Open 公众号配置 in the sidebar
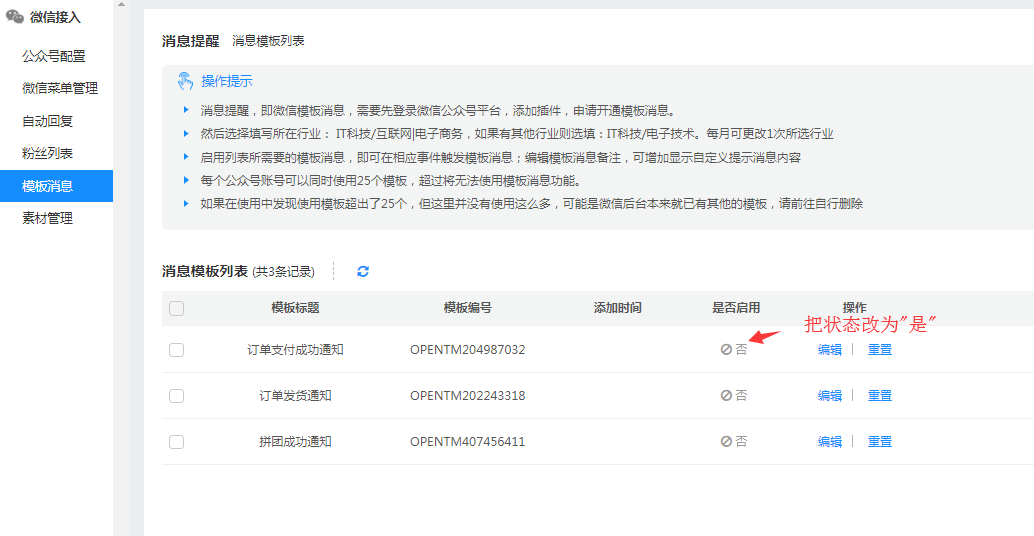 pos(54,56)
